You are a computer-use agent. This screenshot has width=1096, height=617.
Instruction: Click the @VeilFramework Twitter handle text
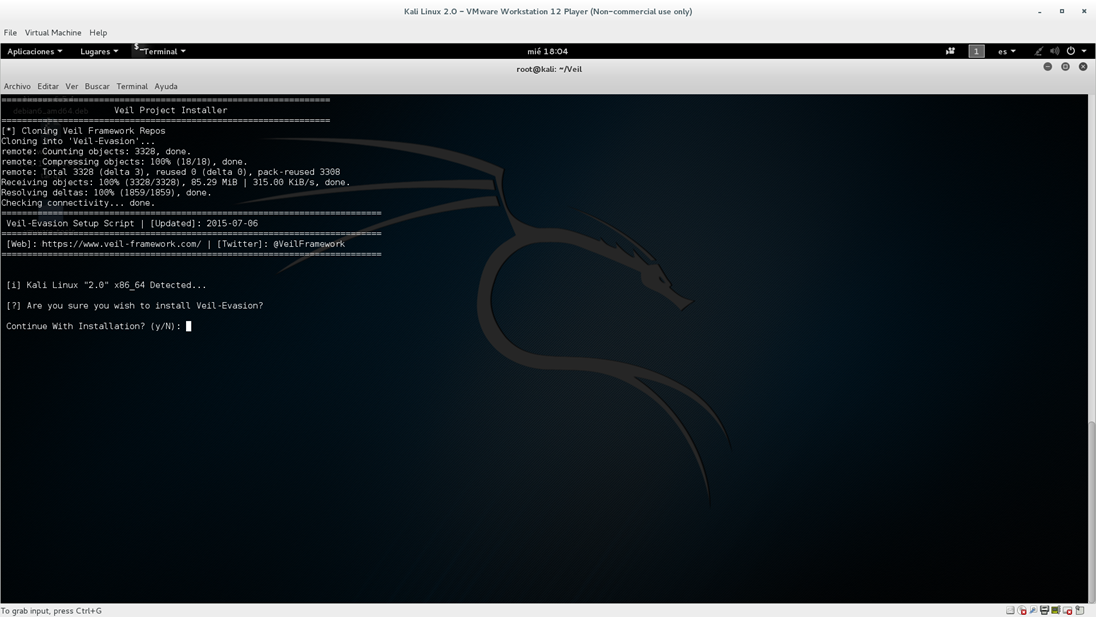(x=309, y=244)
